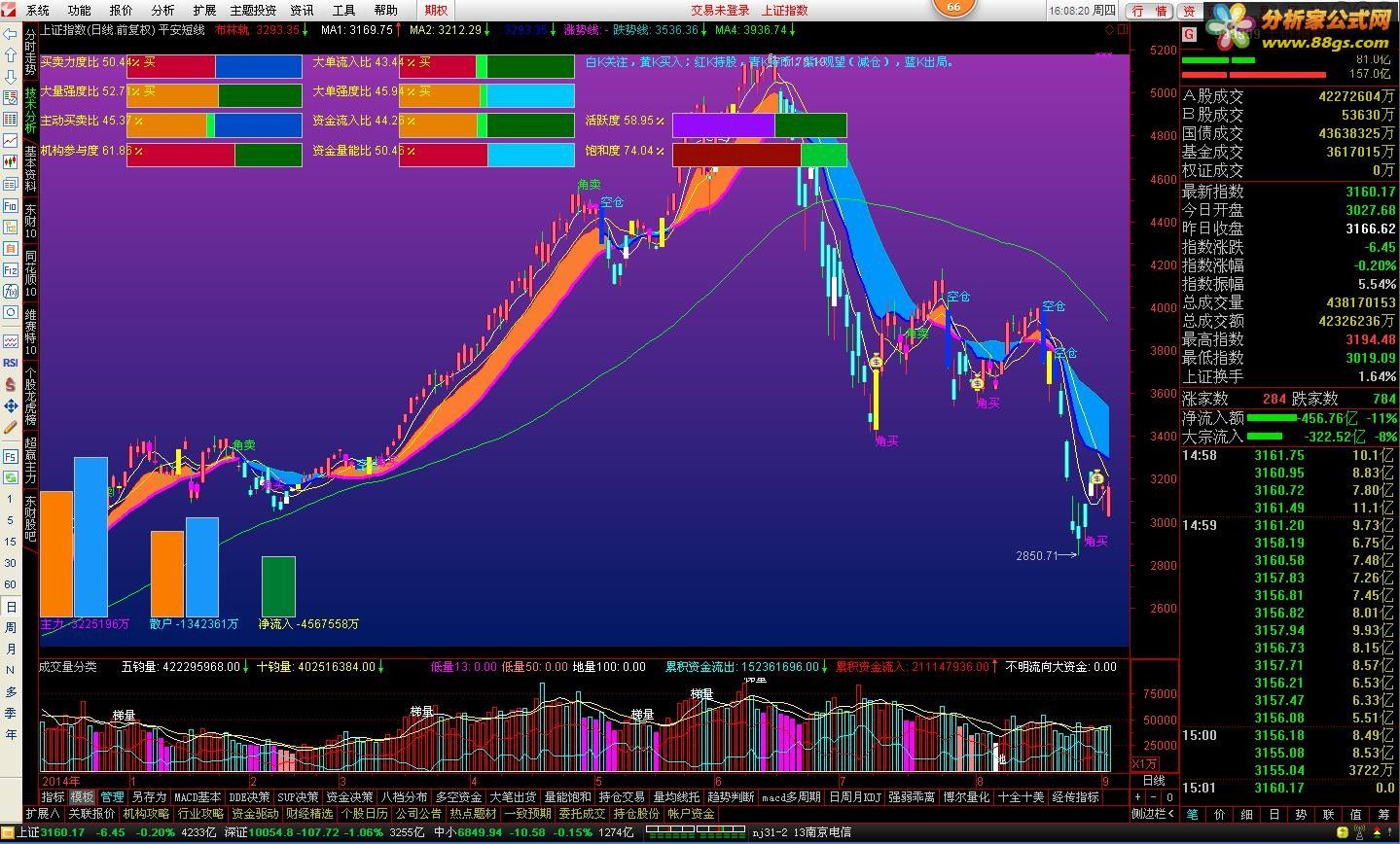
Task: Select the 季 quarterly period button
Action: click(11, 713)
